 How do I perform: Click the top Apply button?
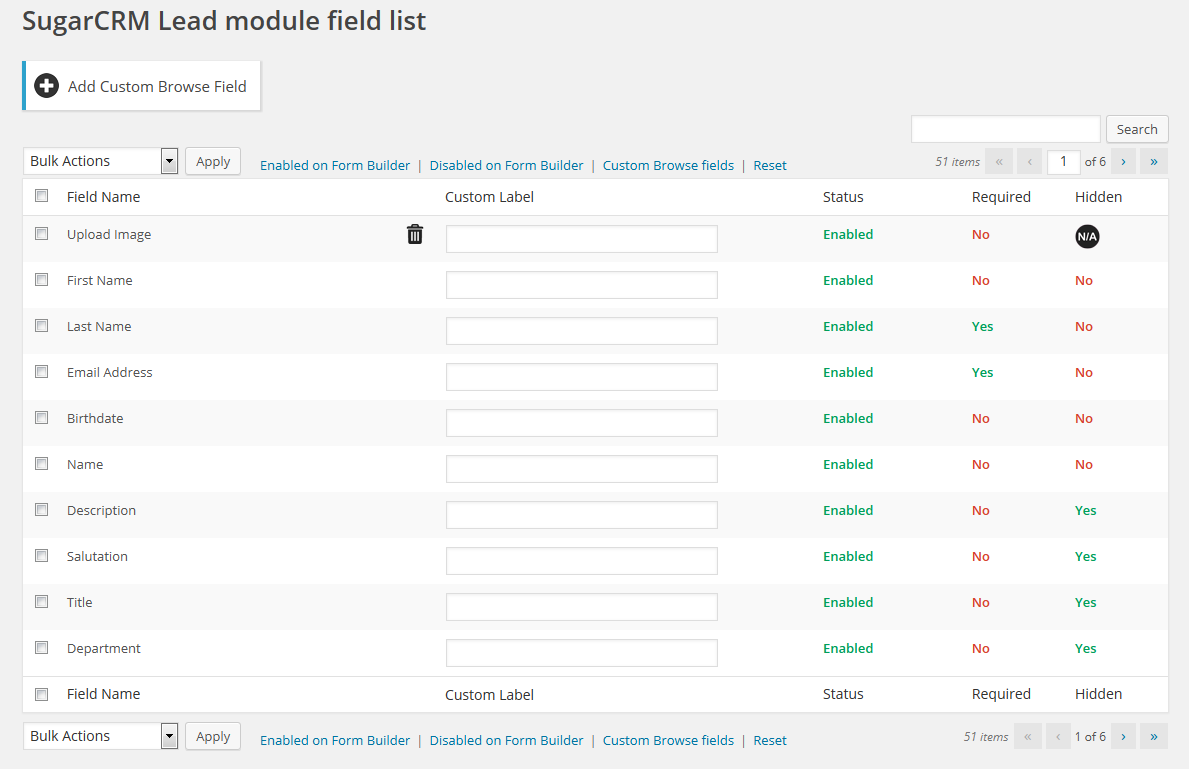click(x=213, y=161)
